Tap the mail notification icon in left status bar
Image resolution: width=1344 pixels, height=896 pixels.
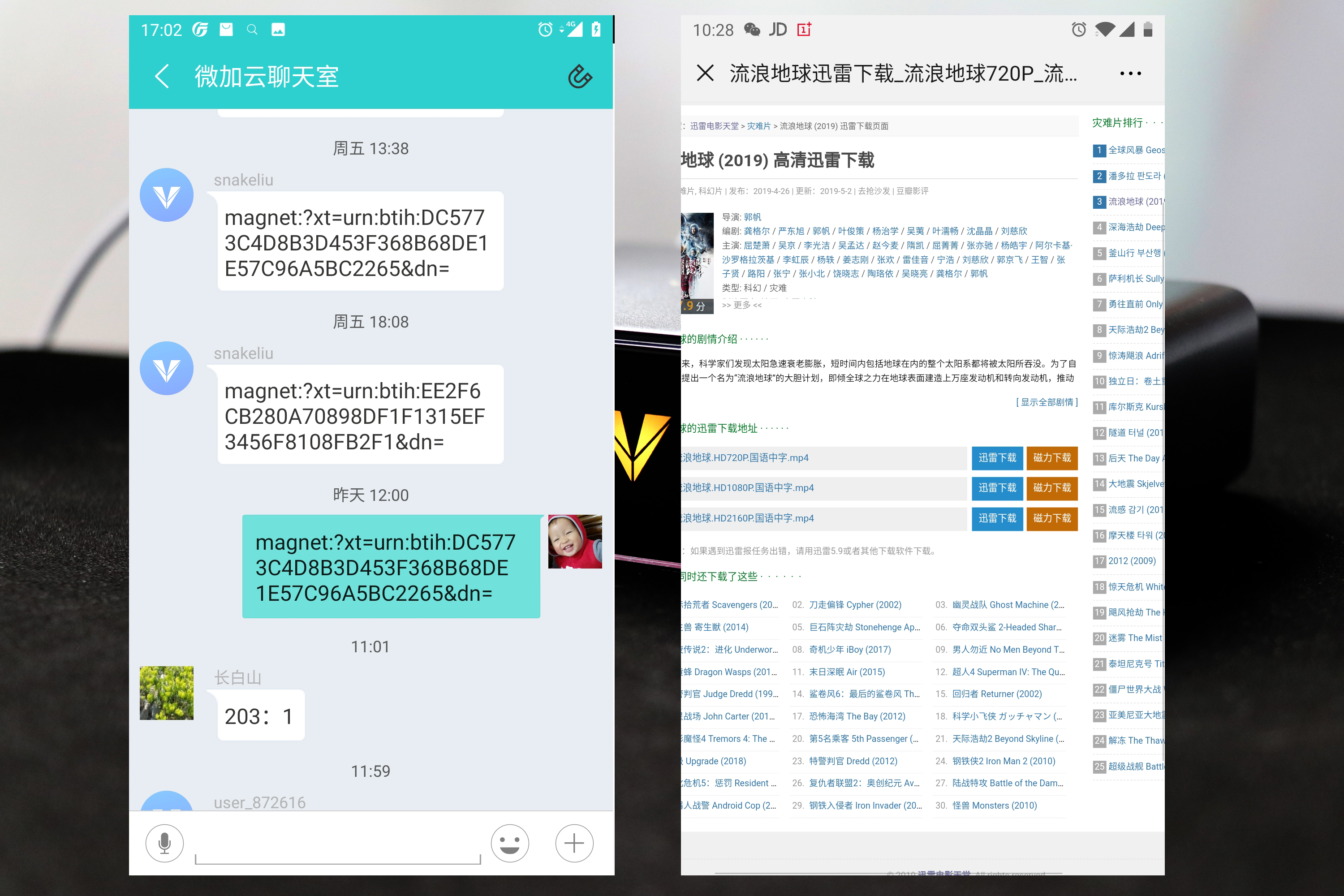click(x=226, y=29)
